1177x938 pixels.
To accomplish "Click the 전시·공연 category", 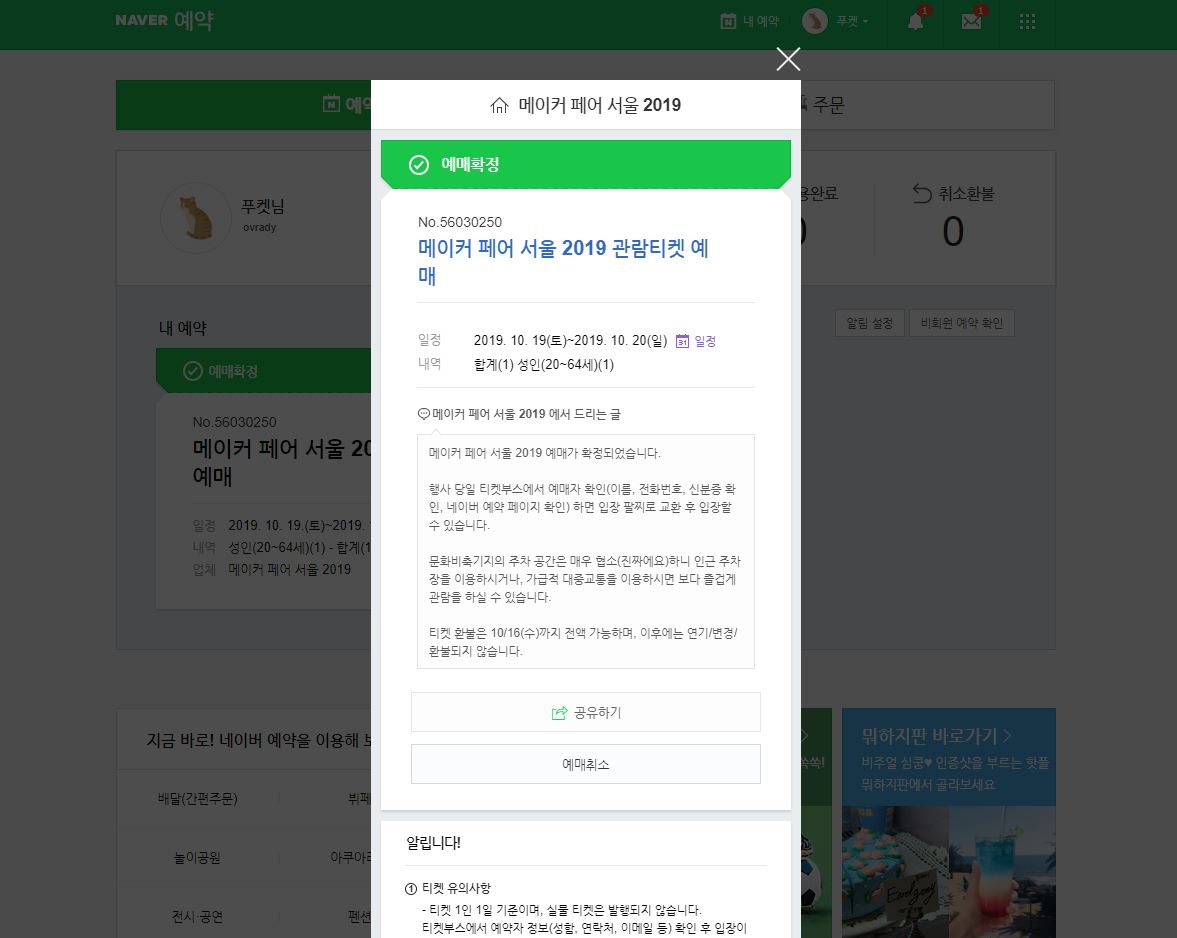I will [x=197, y=916].
